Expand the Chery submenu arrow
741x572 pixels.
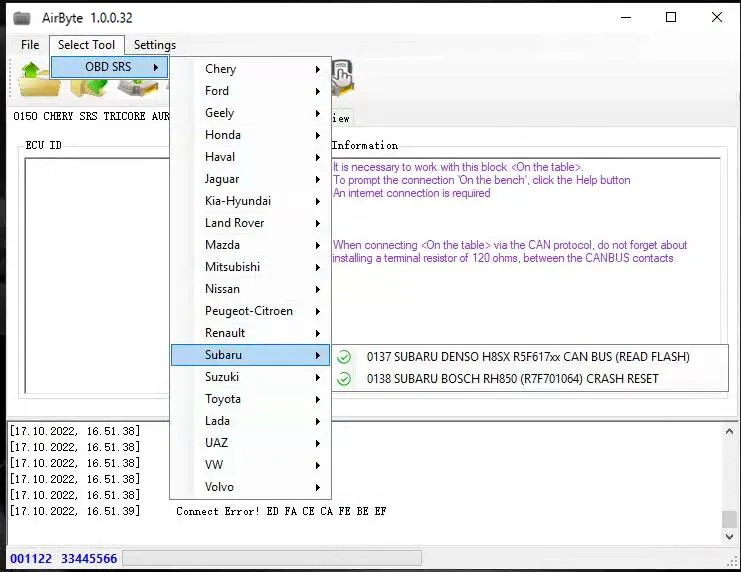(x=318, y=69)
